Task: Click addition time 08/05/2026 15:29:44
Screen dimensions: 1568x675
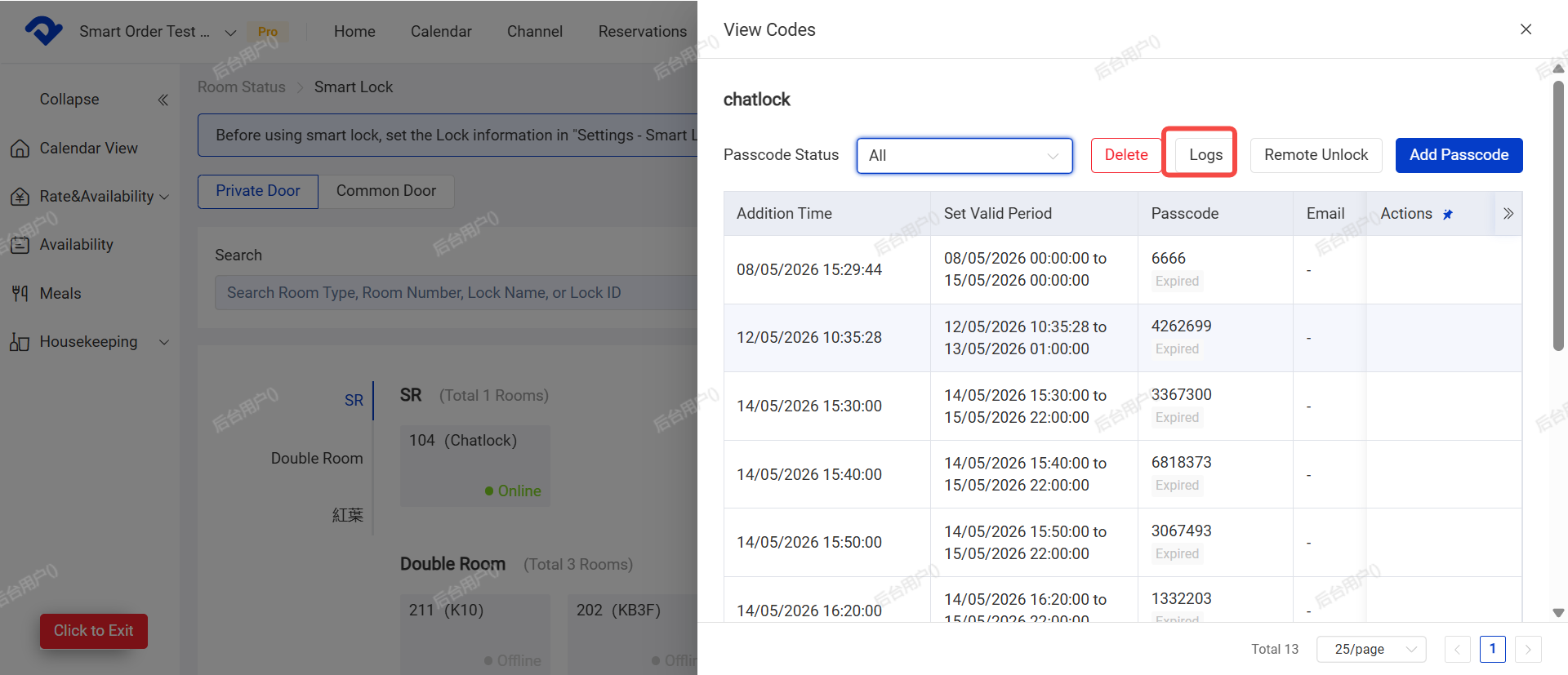Action: point(808,270)
